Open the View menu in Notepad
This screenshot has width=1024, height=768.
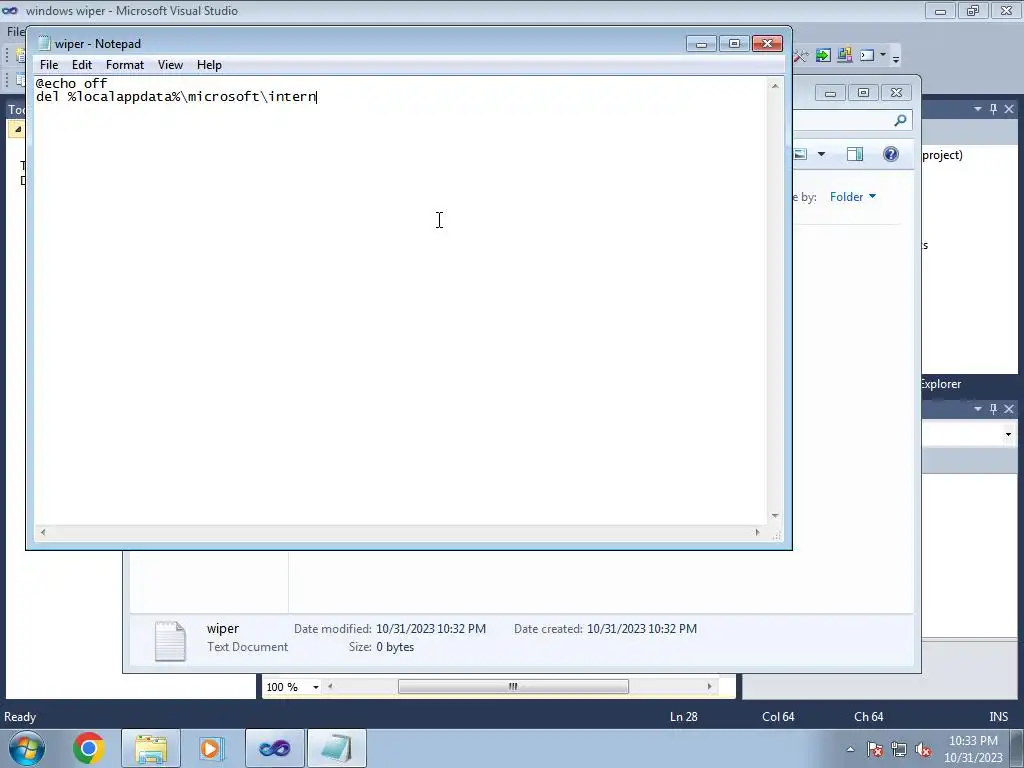point(170,65)
